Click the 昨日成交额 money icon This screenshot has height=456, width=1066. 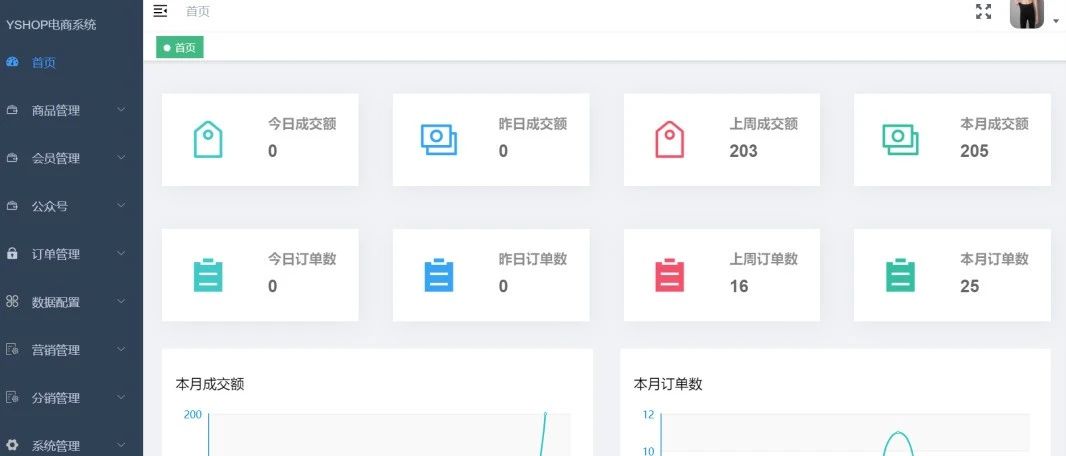[438, 139]
